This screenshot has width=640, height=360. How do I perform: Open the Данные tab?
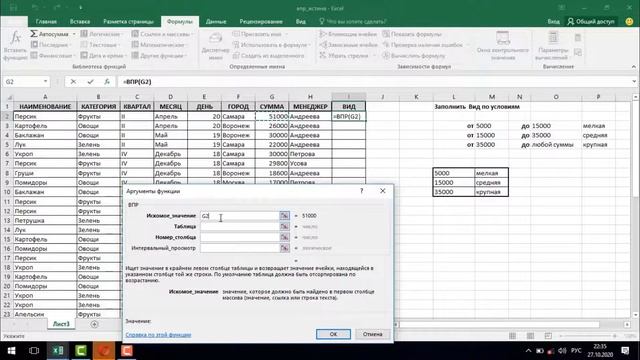click(216, 22)
